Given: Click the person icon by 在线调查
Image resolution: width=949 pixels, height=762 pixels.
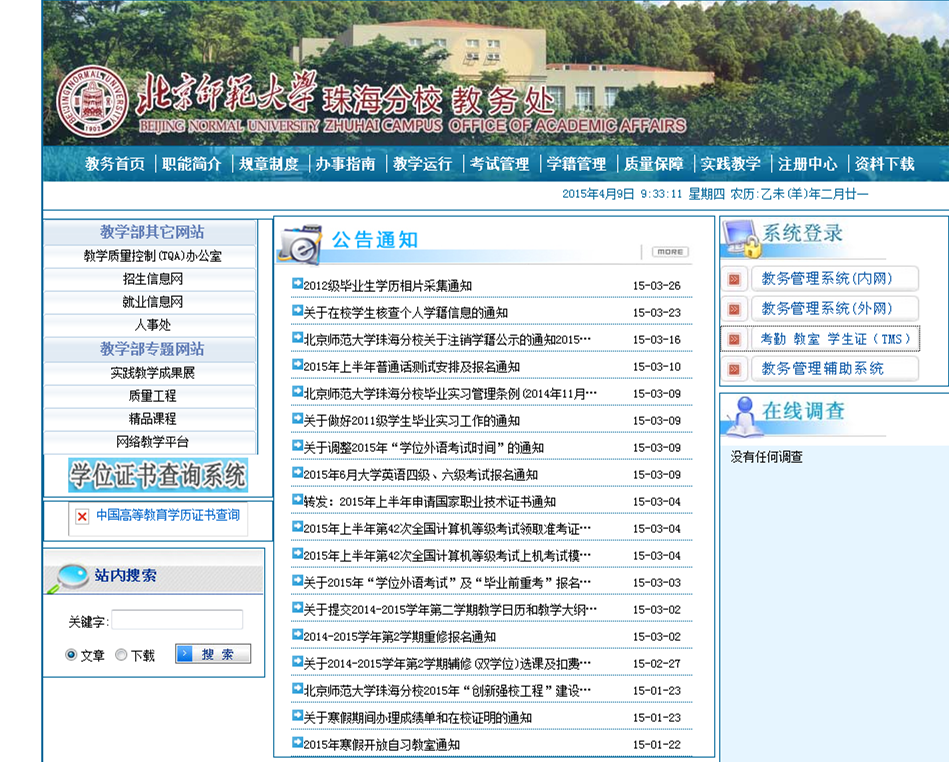Looking at the screenshot, I should (x=743, y=416).
